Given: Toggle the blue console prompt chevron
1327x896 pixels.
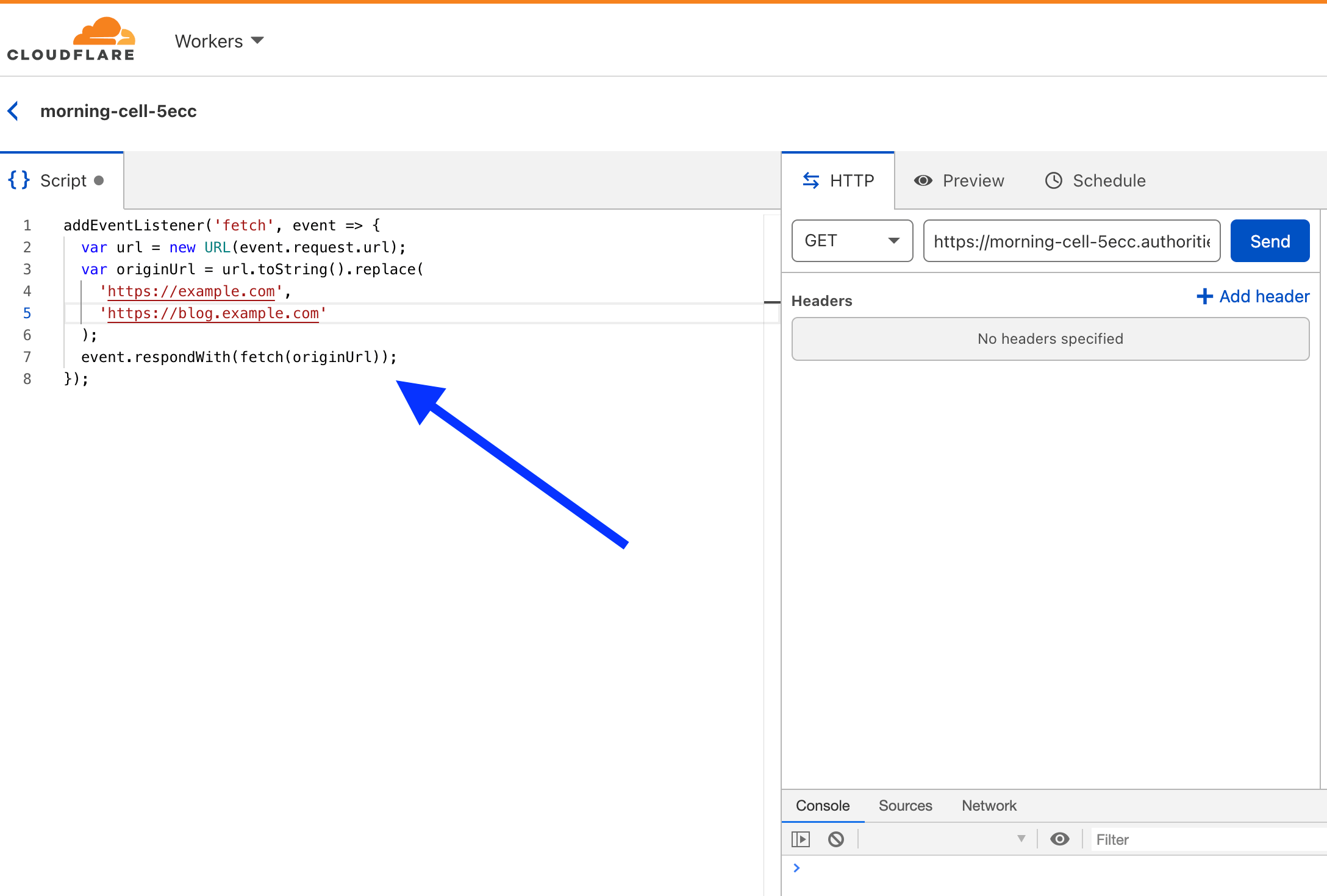Looking at the screenshot, I should pos(796,867).
